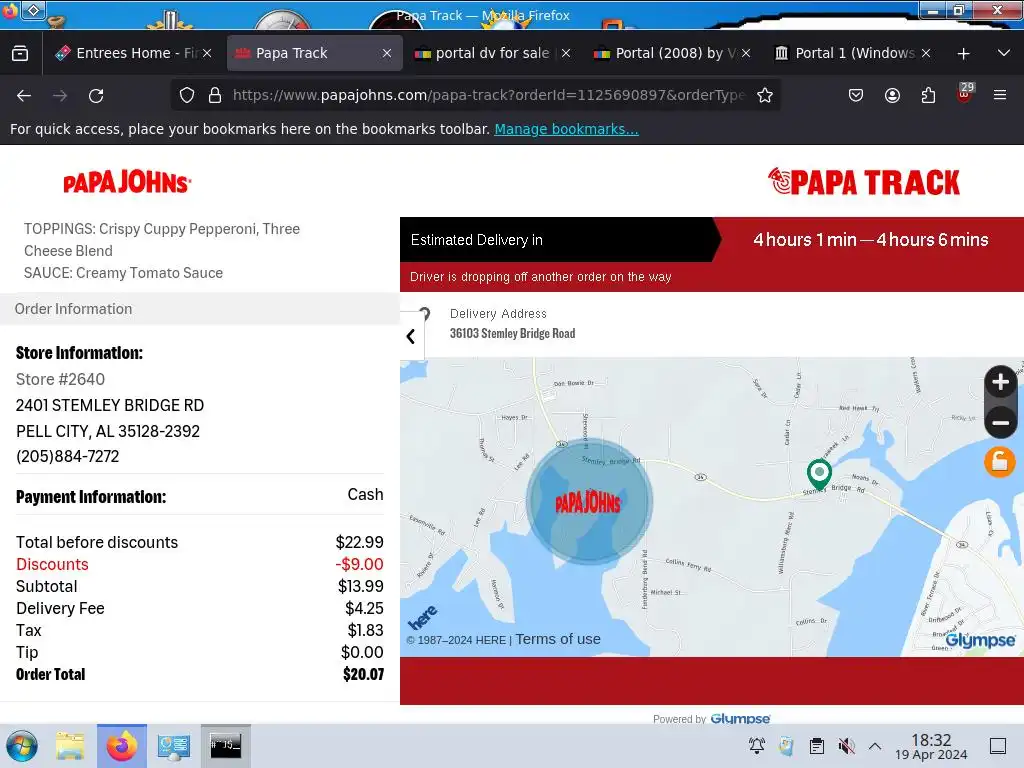The height and width of the screenshot is (768, 1024).
Task: Open the control panel taskbar app
Action: (x=173, y=746)
